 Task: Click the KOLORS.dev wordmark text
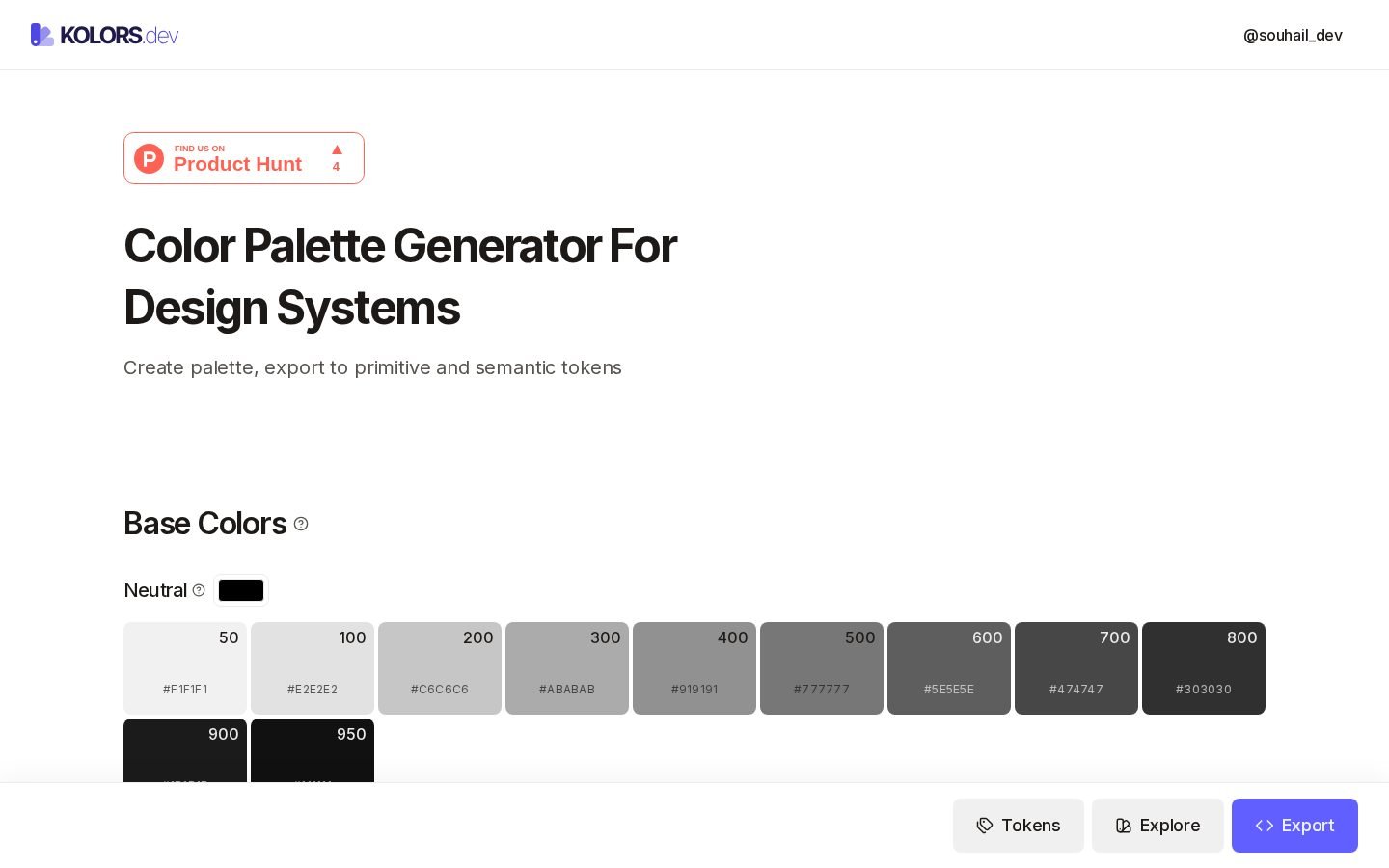pos(120,36)
